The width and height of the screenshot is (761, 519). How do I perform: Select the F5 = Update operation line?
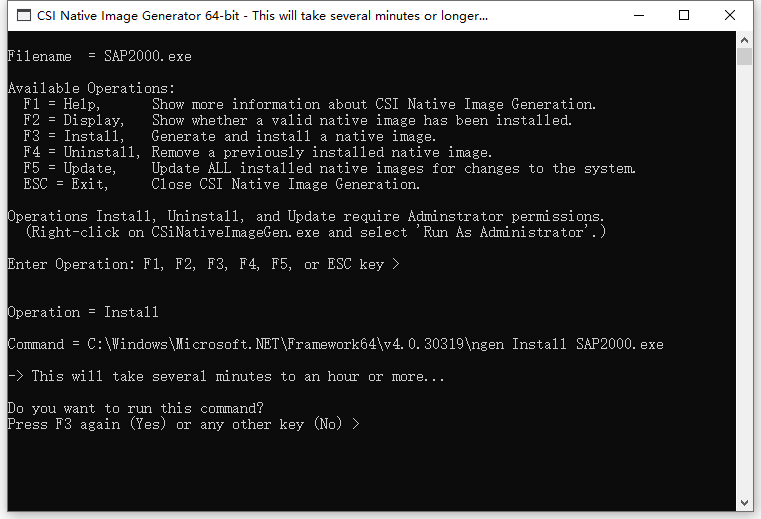(329, 168)
